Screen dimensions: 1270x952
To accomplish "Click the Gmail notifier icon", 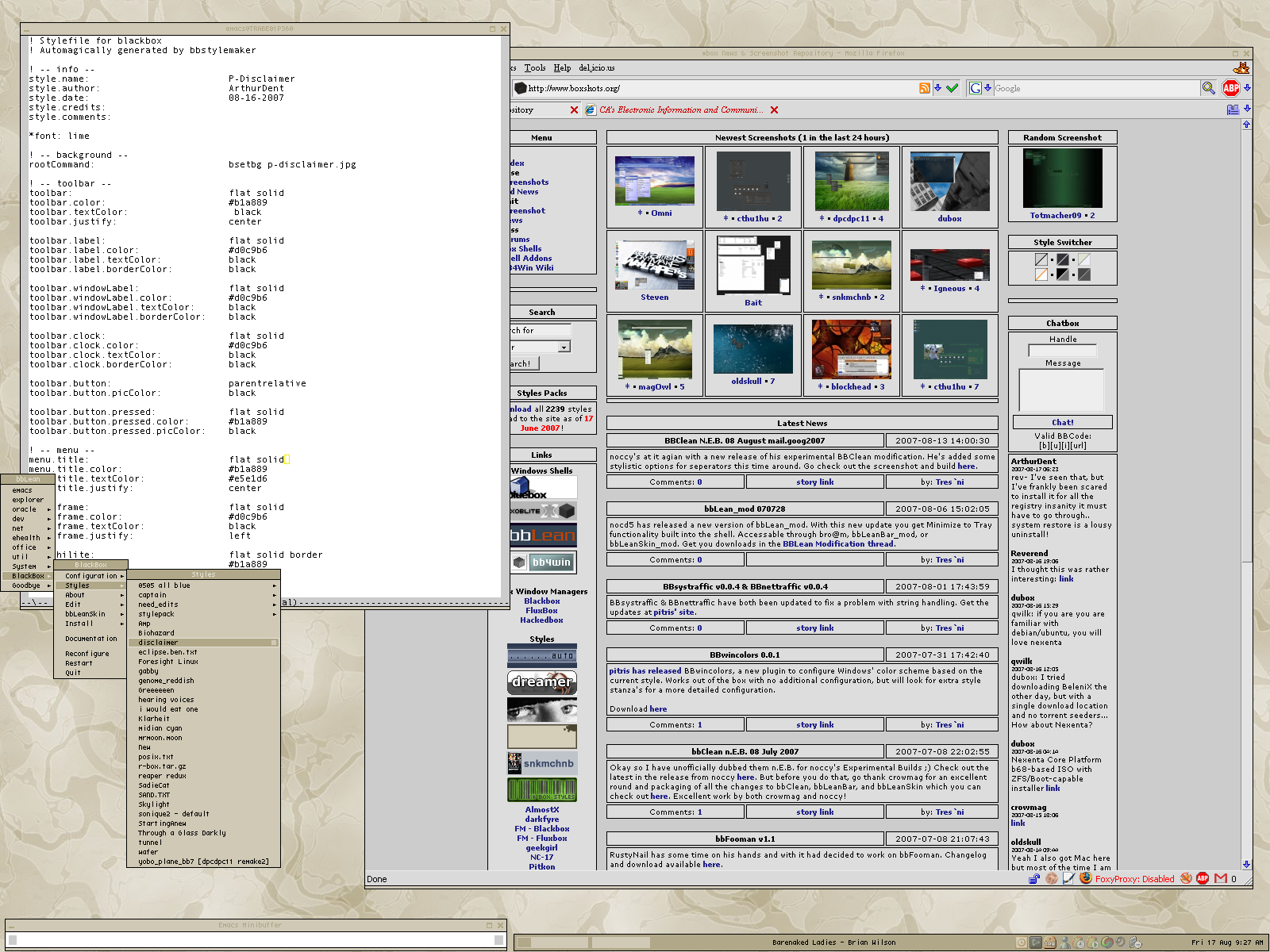I will 1221,878.
